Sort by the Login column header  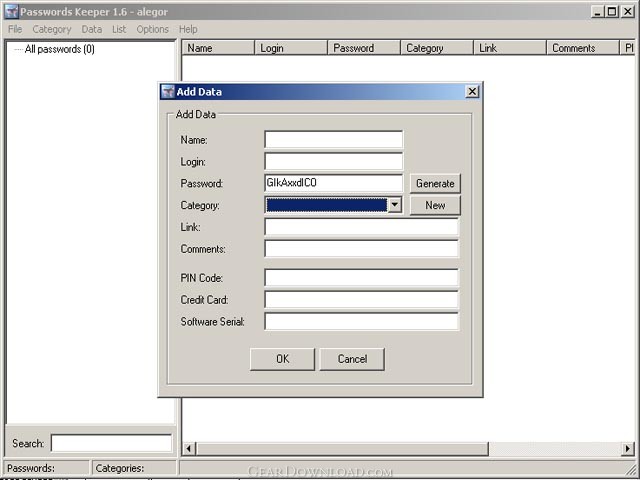[x=291, y=48]
